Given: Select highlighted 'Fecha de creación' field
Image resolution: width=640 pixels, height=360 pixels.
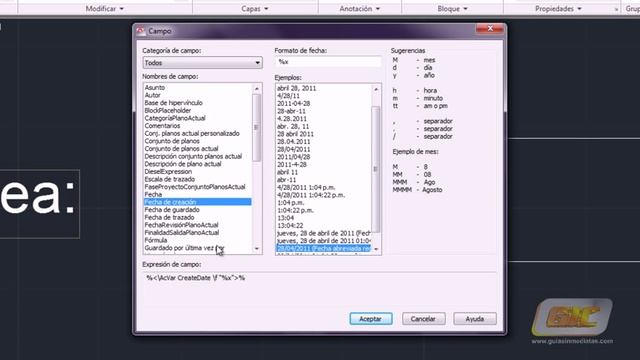Looking at the screenshot, I should (x=198, y=202).
